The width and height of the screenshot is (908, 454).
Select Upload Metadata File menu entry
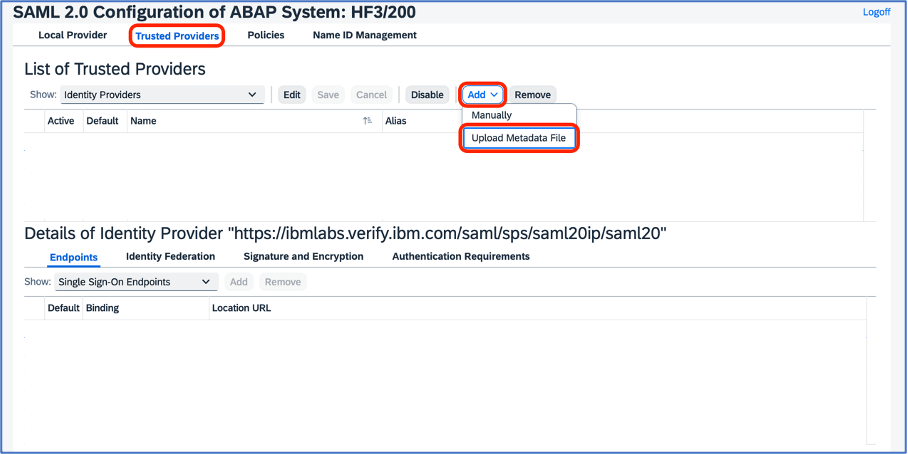pyautogui.click(x=518, y=138)
